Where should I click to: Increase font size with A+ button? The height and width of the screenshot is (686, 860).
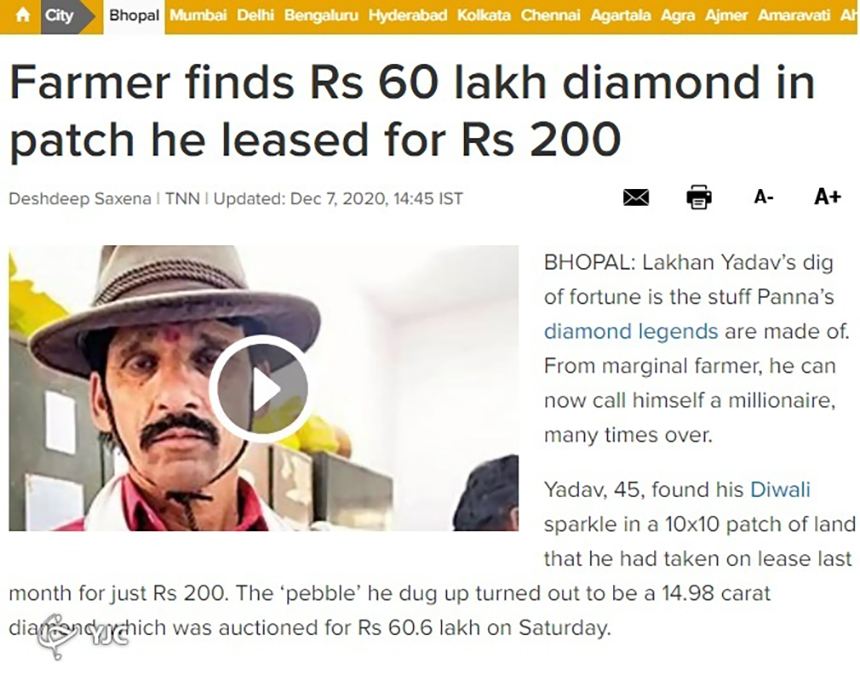[827, 197]
